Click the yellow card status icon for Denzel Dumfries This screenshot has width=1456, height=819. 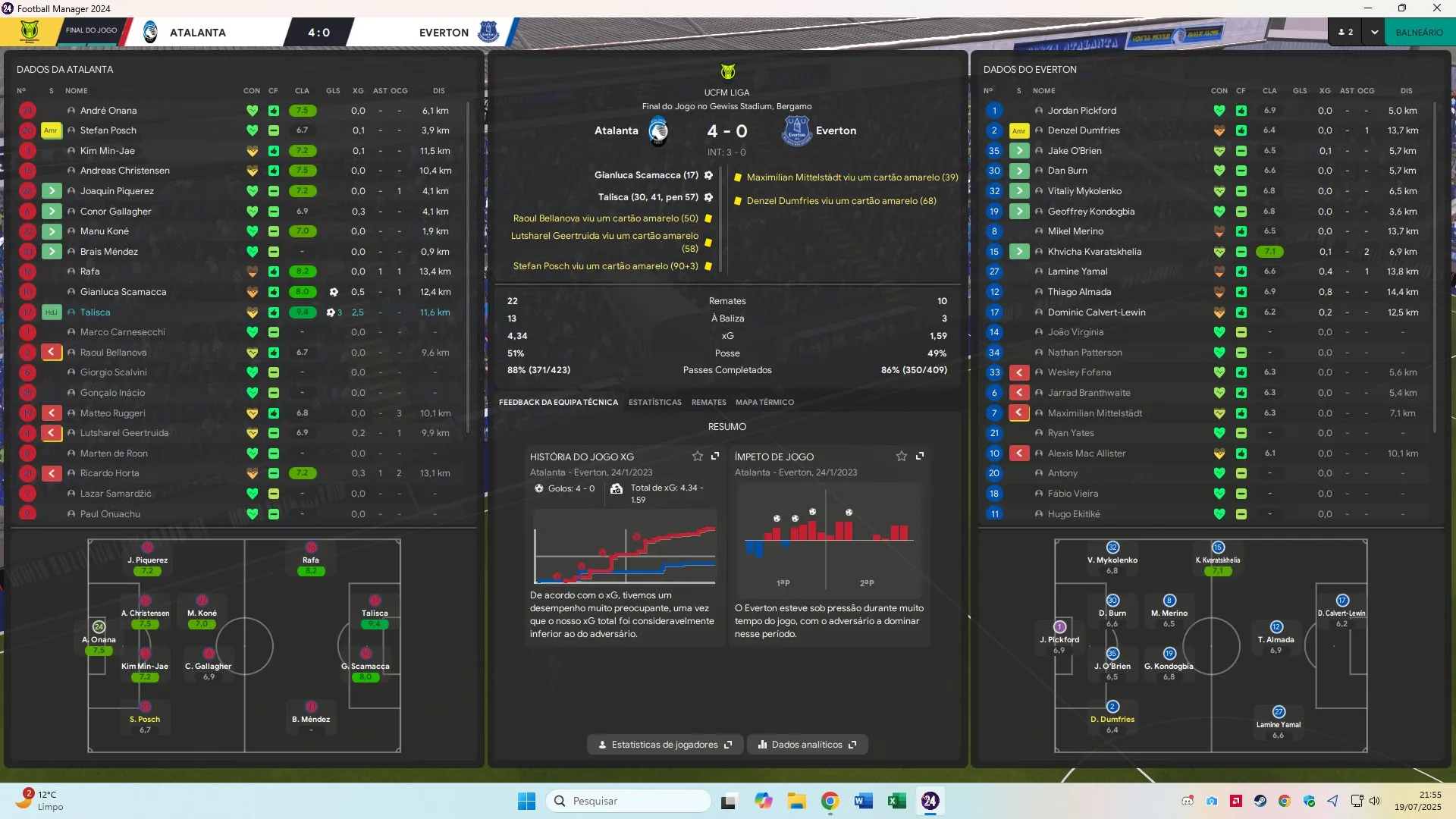pos(1019,130)
